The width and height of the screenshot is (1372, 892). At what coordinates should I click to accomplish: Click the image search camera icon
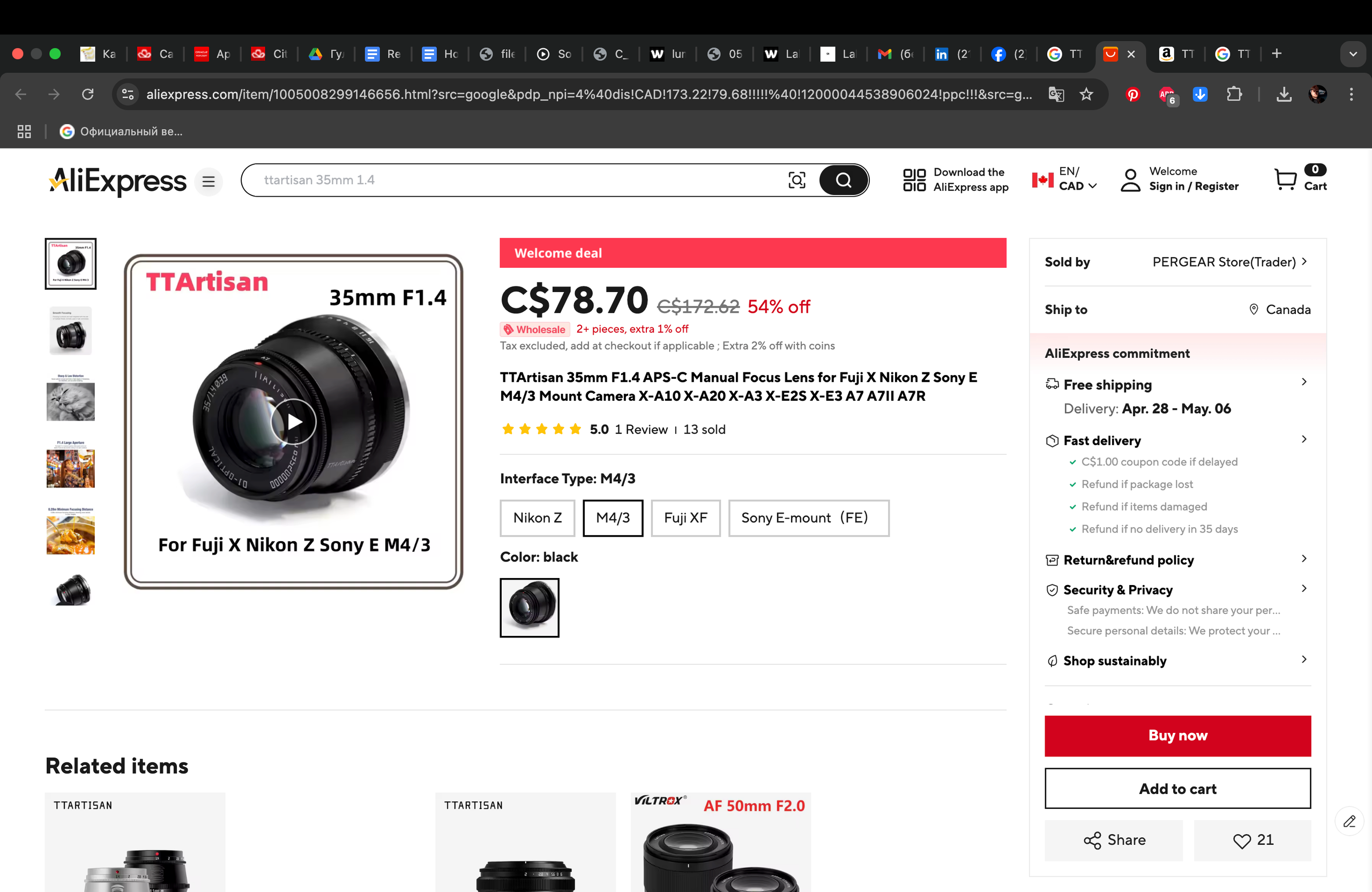pos(796,181)
